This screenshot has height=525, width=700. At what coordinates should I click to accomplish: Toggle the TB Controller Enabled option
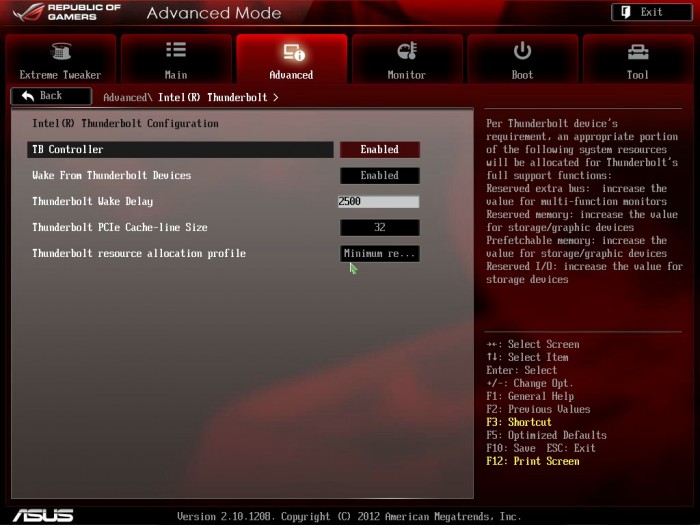pyautogui.click(x=379, y=150)
